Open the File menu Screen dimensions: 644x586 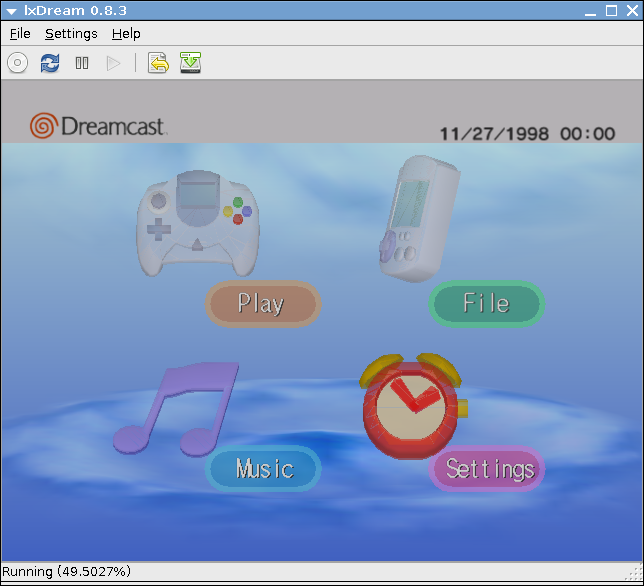click(x=20, y=34)
